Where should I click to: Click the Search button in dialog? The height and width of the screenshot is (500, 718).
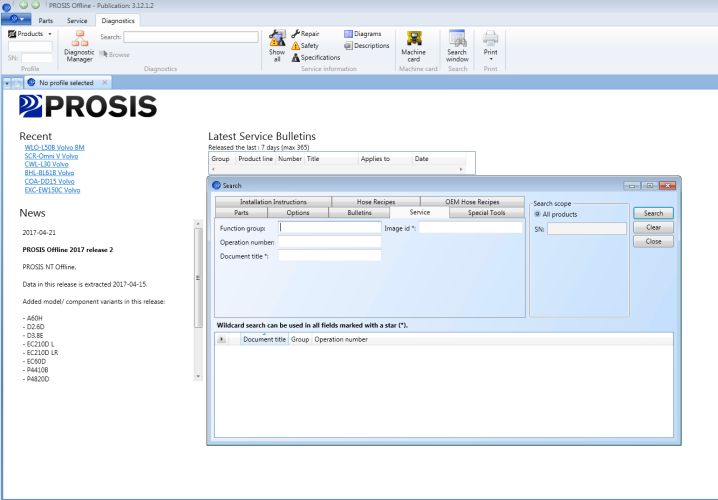653,213
